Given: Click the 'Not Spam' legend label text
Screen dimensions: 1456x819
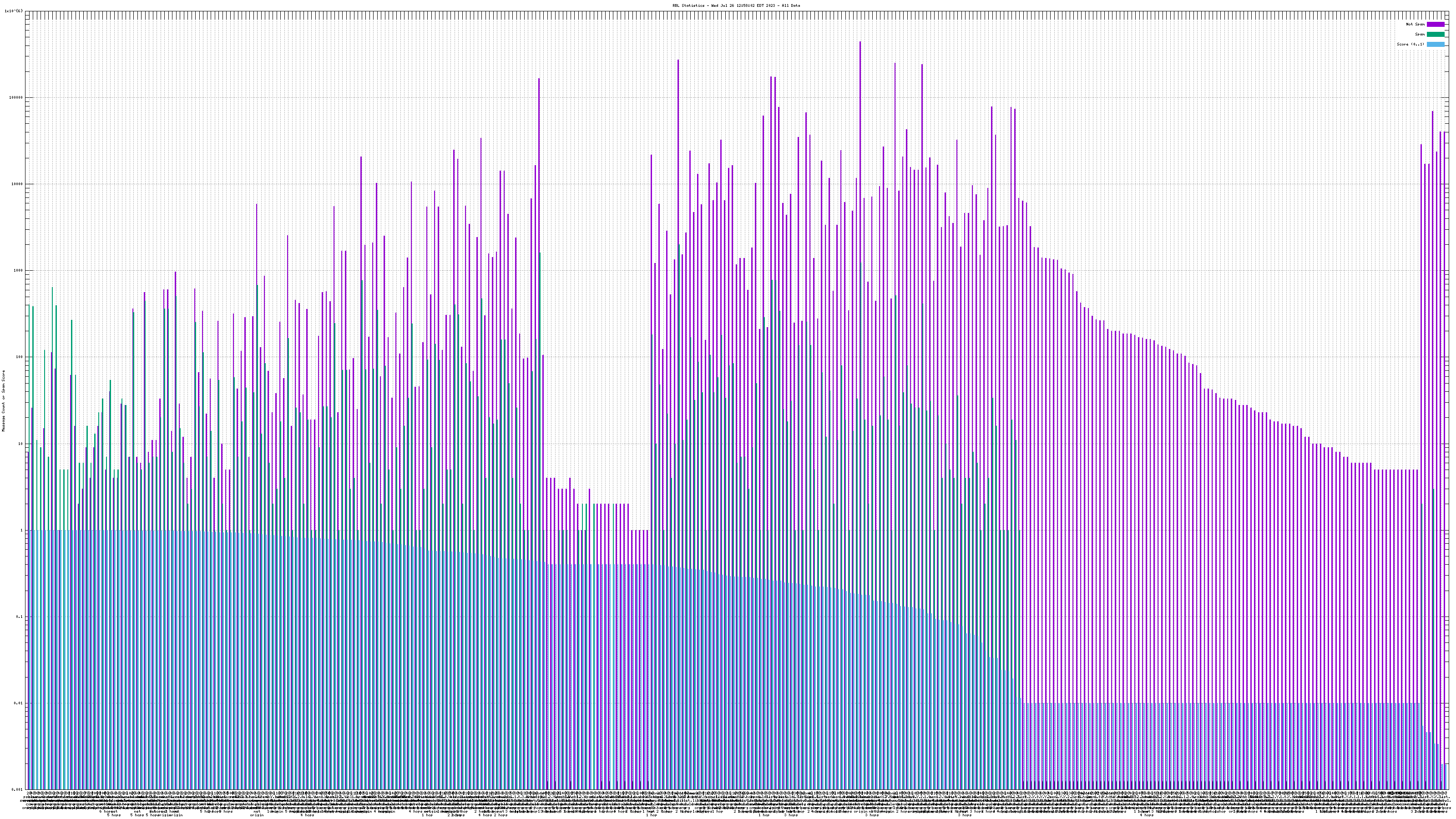Looking at the screenshot, I should tap(1416, 24).
